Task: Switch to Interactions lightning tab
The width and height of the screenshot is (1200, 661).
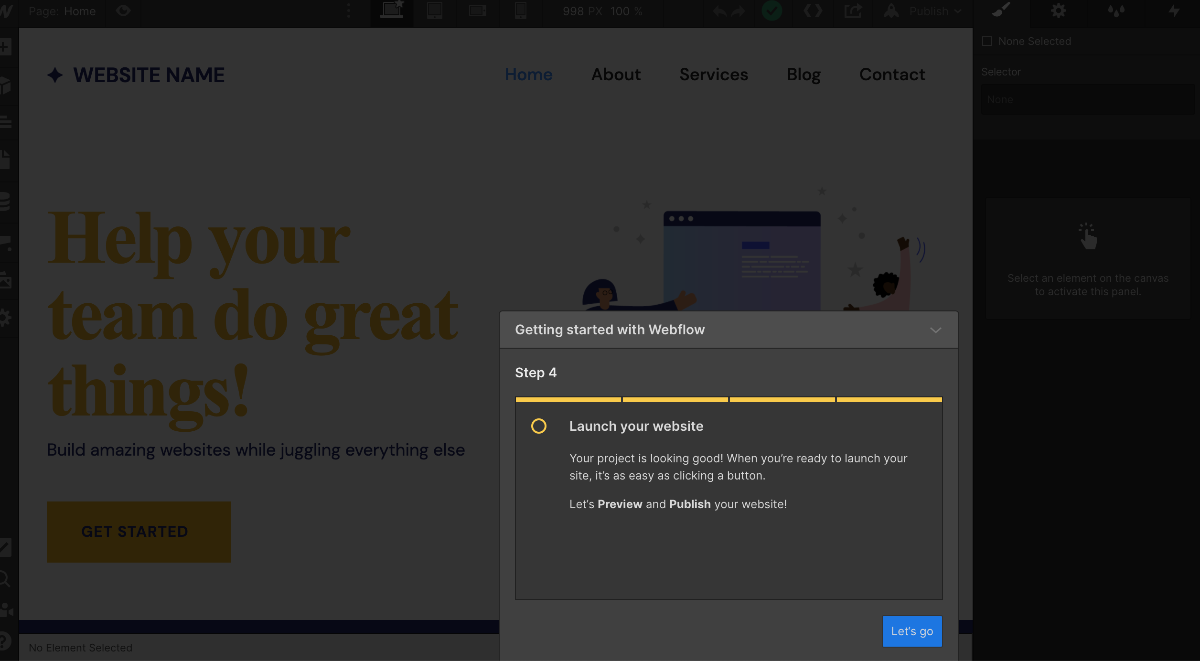Action: pos(1175,11)
